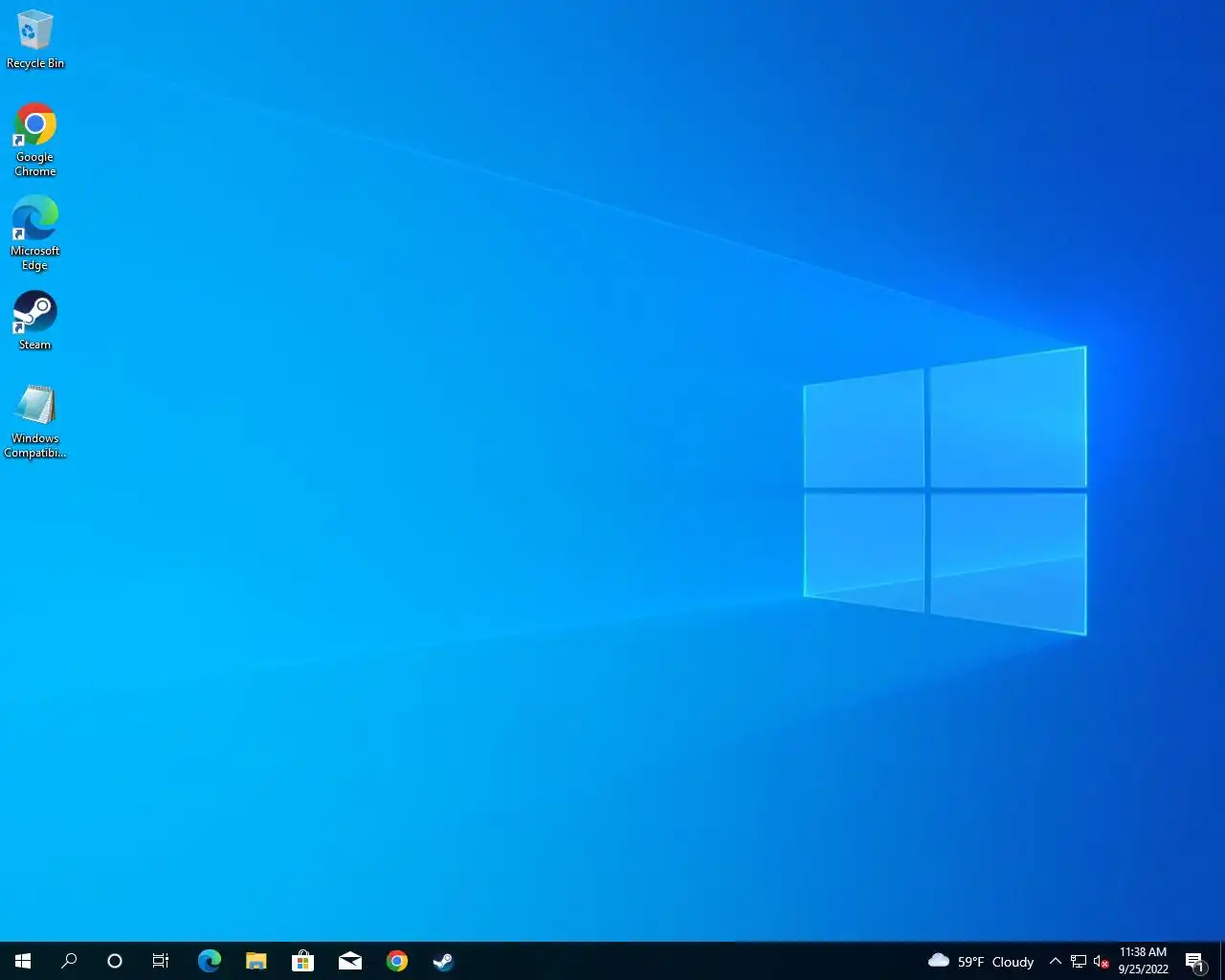Open weather widget showing 59°F Cloudy
Screen dimensions: 1225x980
click(981, 961)
